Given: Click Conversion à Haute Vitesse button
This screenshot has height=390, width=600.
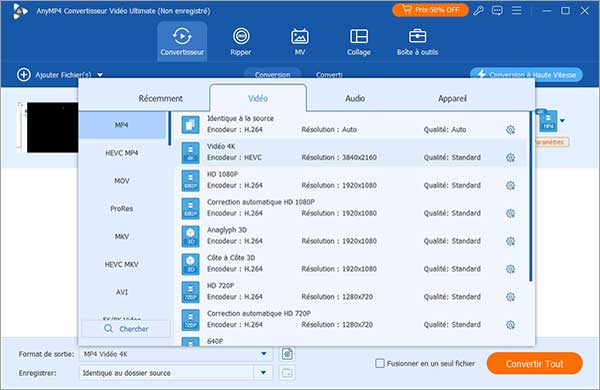Looking at the screenshot, I should pos(527,74).
